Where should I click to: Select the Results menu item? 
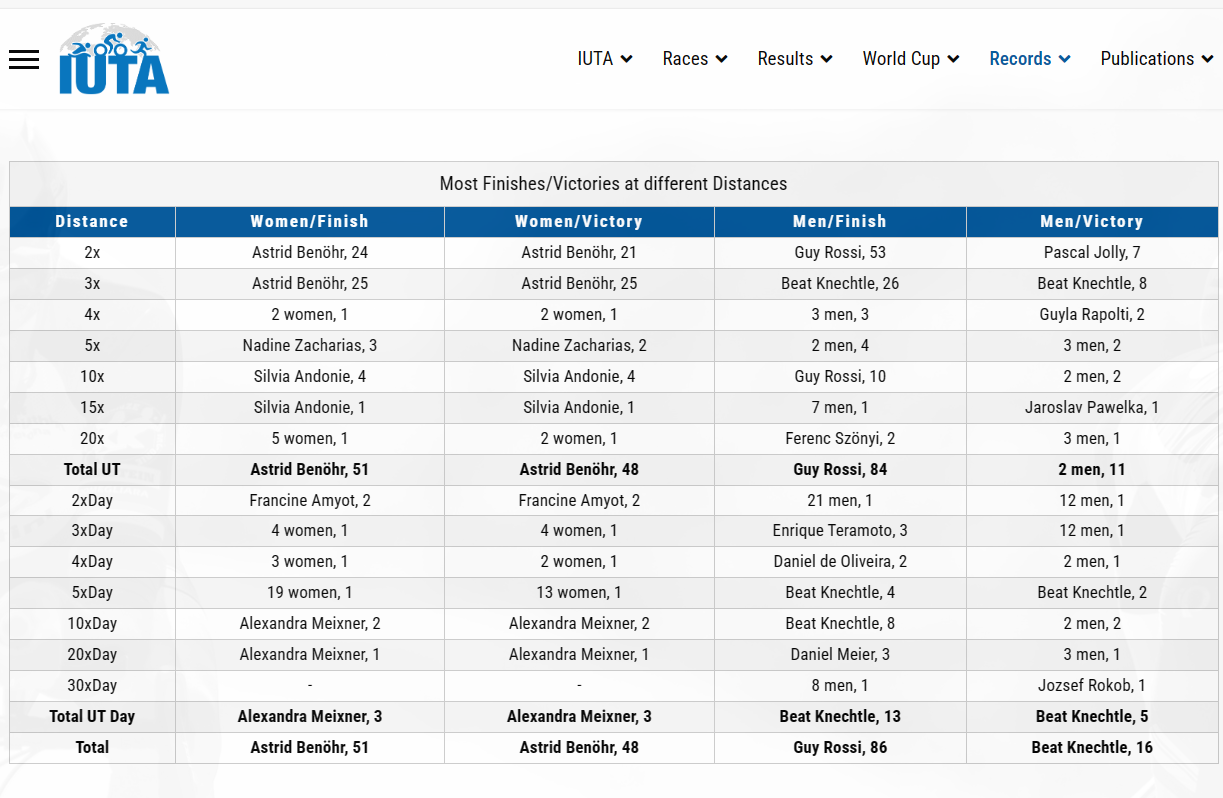point(785,59)
